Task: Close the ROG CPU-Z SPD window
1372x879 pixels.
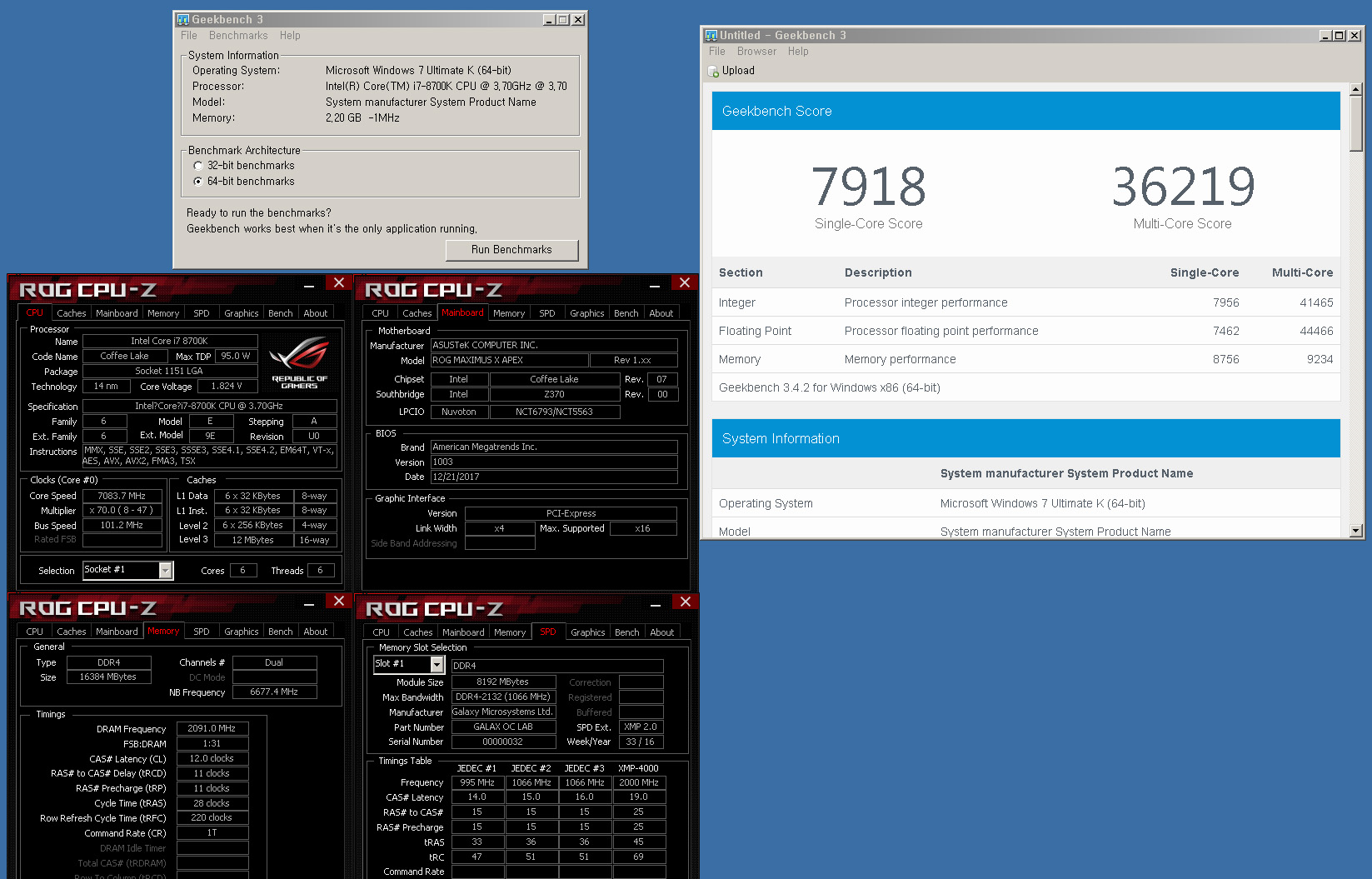Action: coord(686,602)
